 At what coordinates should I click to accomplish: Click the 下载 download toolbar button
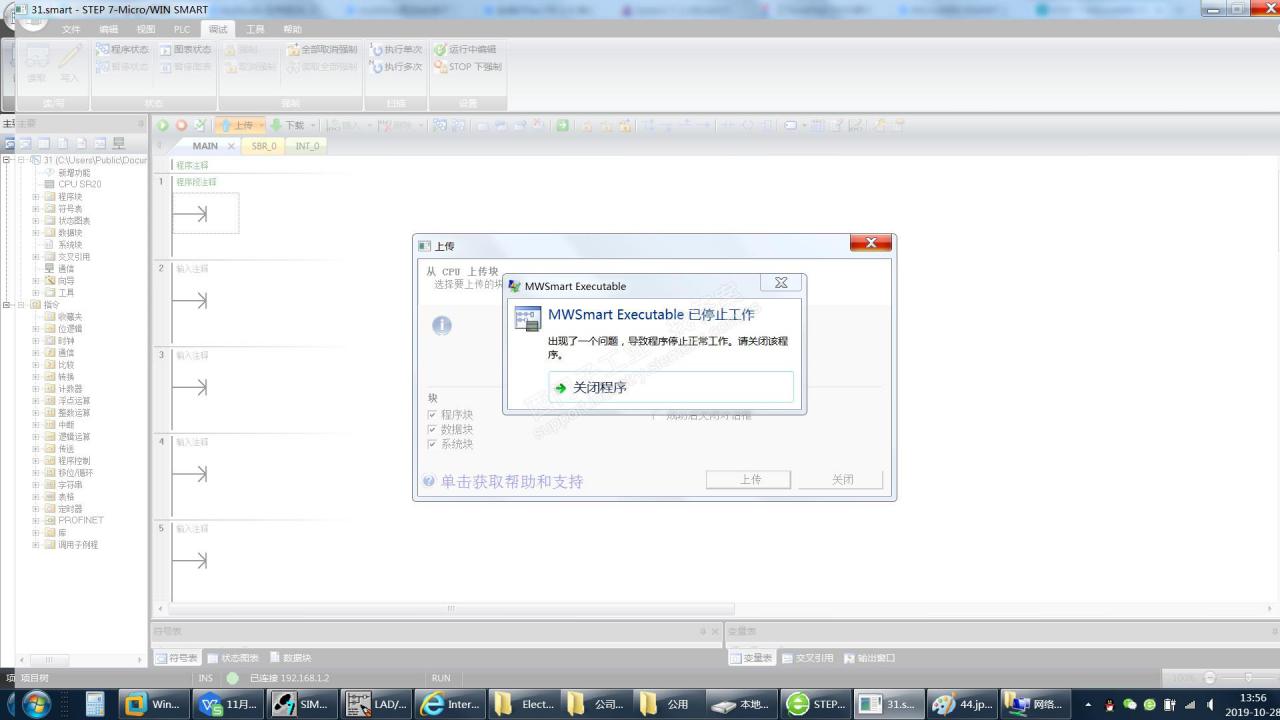(x=287, y=125)
